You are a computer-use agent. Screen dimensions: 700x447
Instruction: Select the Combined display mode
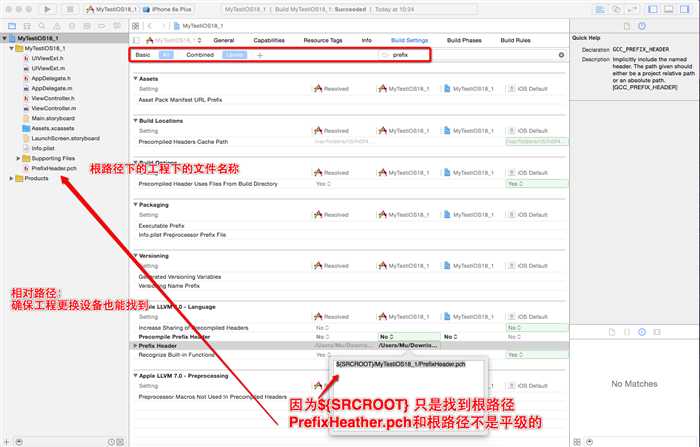pyautogui.click(x=200, y=55)
